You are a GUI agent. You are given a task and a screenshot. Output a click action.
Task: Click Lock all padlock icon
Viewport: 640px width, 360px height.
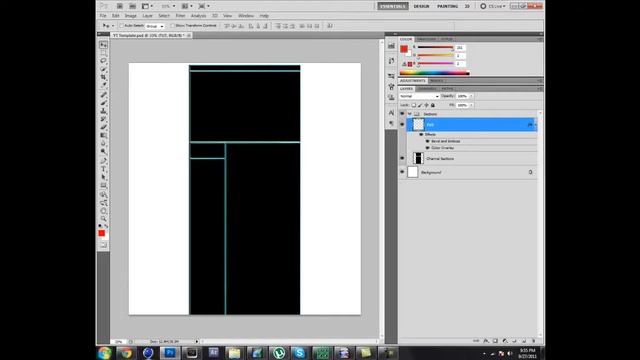(433, 105)
